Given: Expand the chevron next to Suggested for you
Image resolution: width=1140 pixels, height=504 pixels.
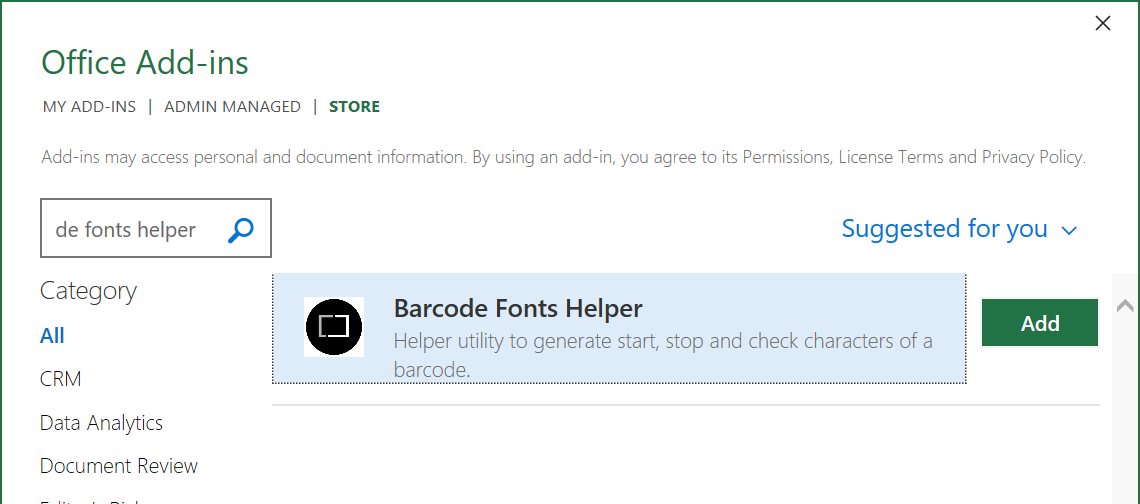Looking at the screenshot, I should click(1068, 231).
